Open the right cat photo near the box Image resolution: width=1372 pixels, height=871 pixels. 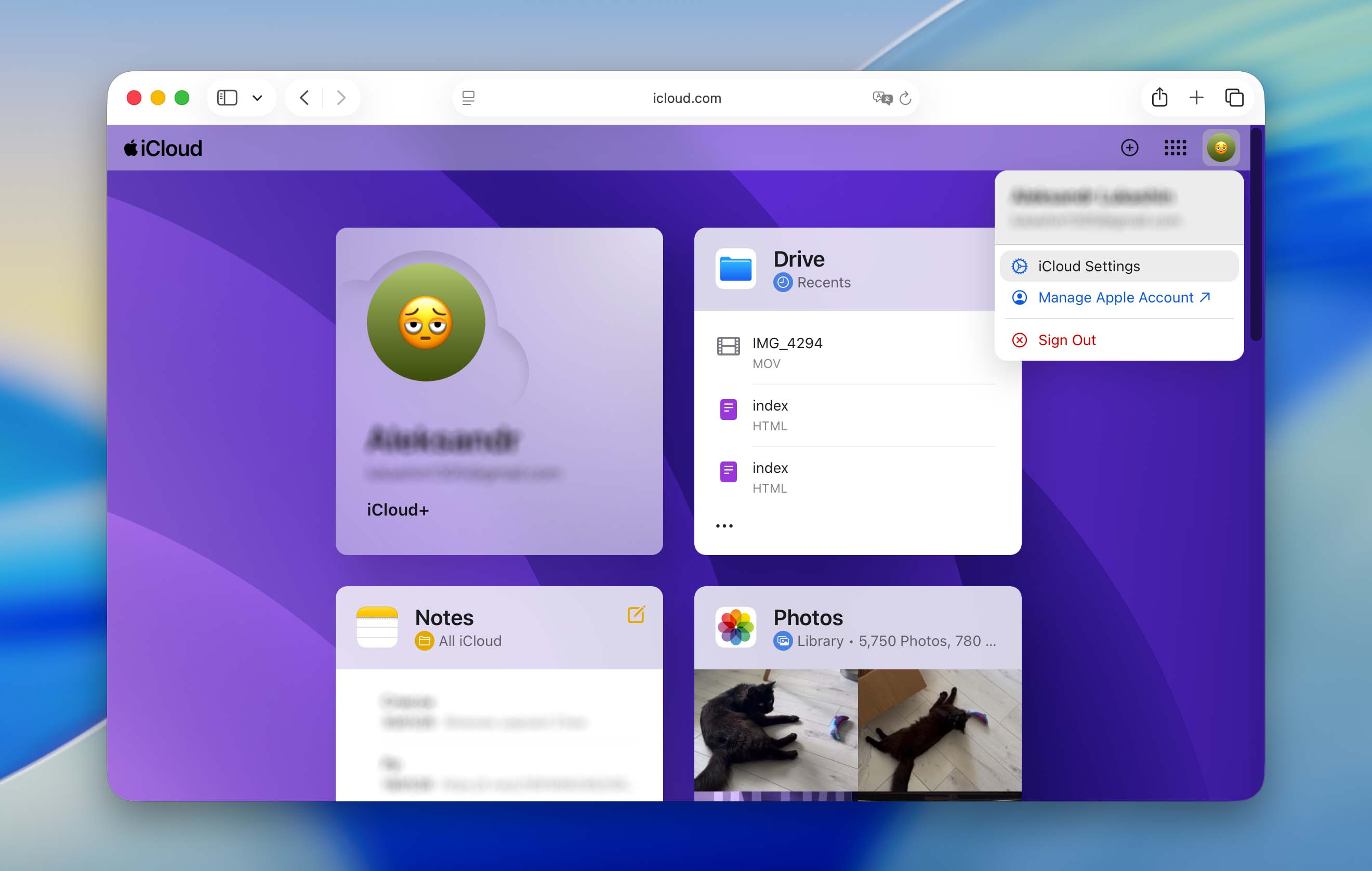pyautogui.click(x=940, y=730)
